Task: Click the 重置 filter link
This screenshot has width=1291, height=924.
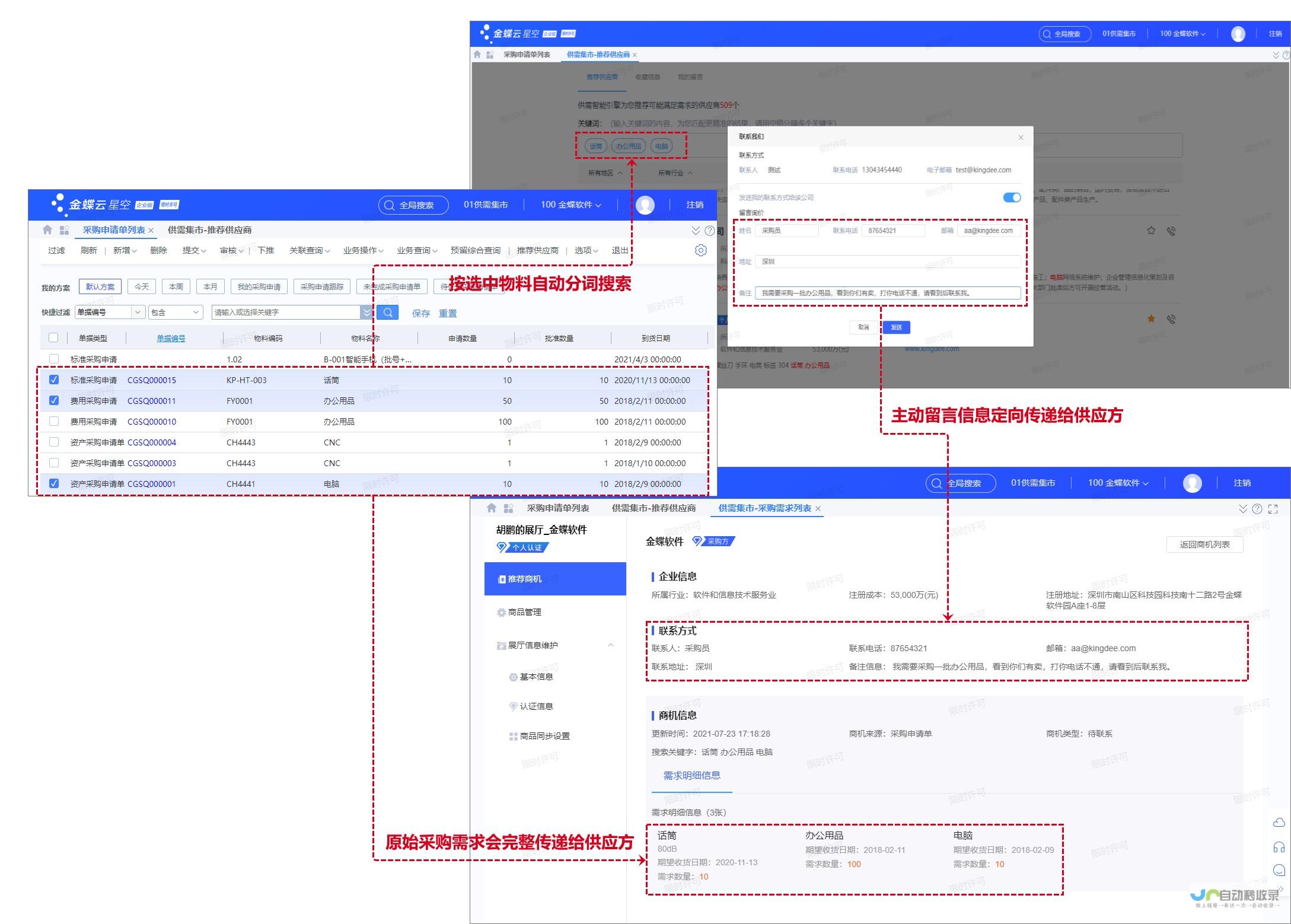Action: [x=448, y=313]
